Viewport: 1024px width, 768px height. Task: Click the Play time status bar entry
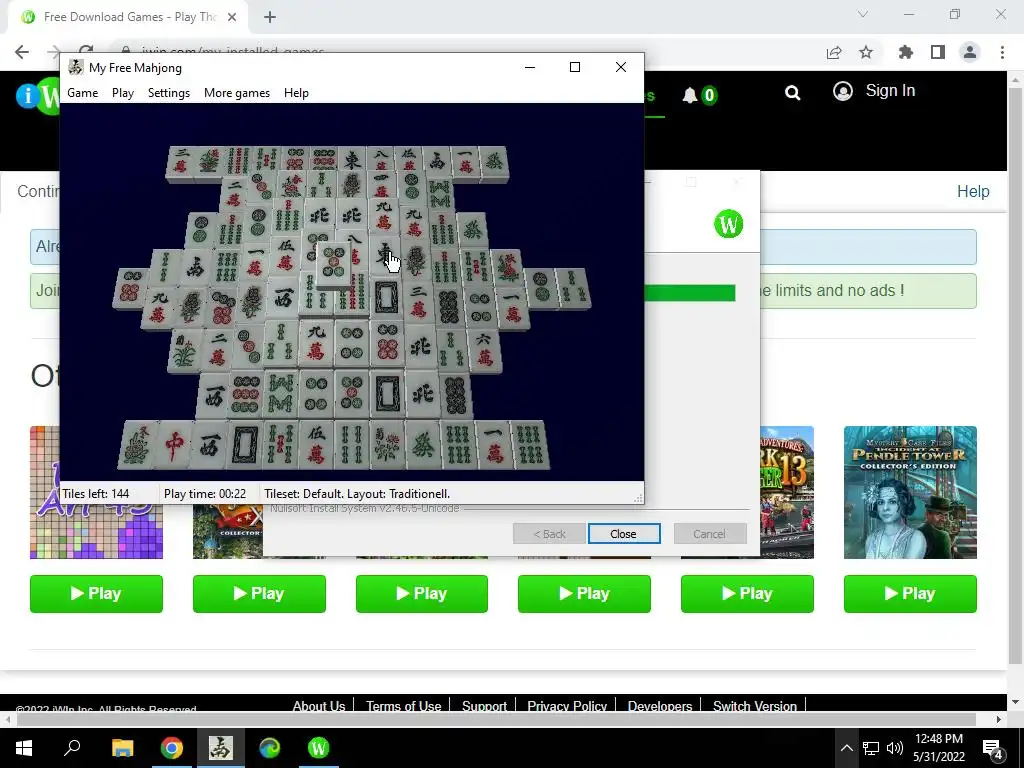(x=204, y=494)
